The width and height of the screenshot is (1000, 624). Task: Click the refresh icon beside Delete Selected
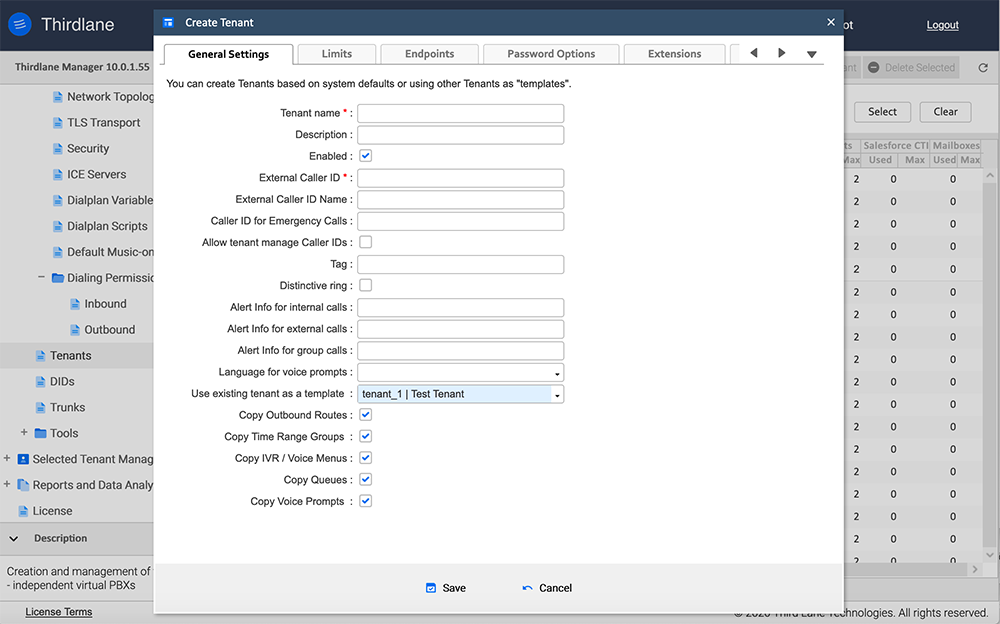point(983,68)
